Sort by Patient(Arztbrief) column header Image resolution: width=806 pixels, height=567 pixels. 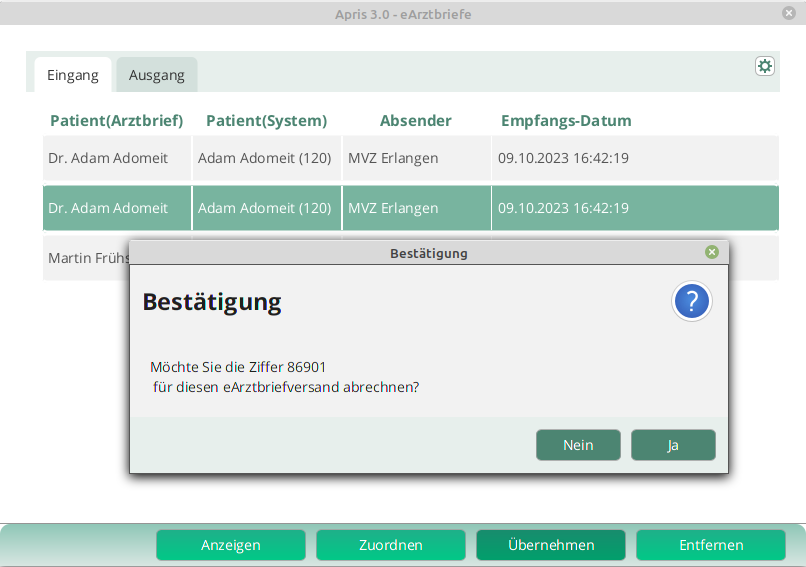116,121
